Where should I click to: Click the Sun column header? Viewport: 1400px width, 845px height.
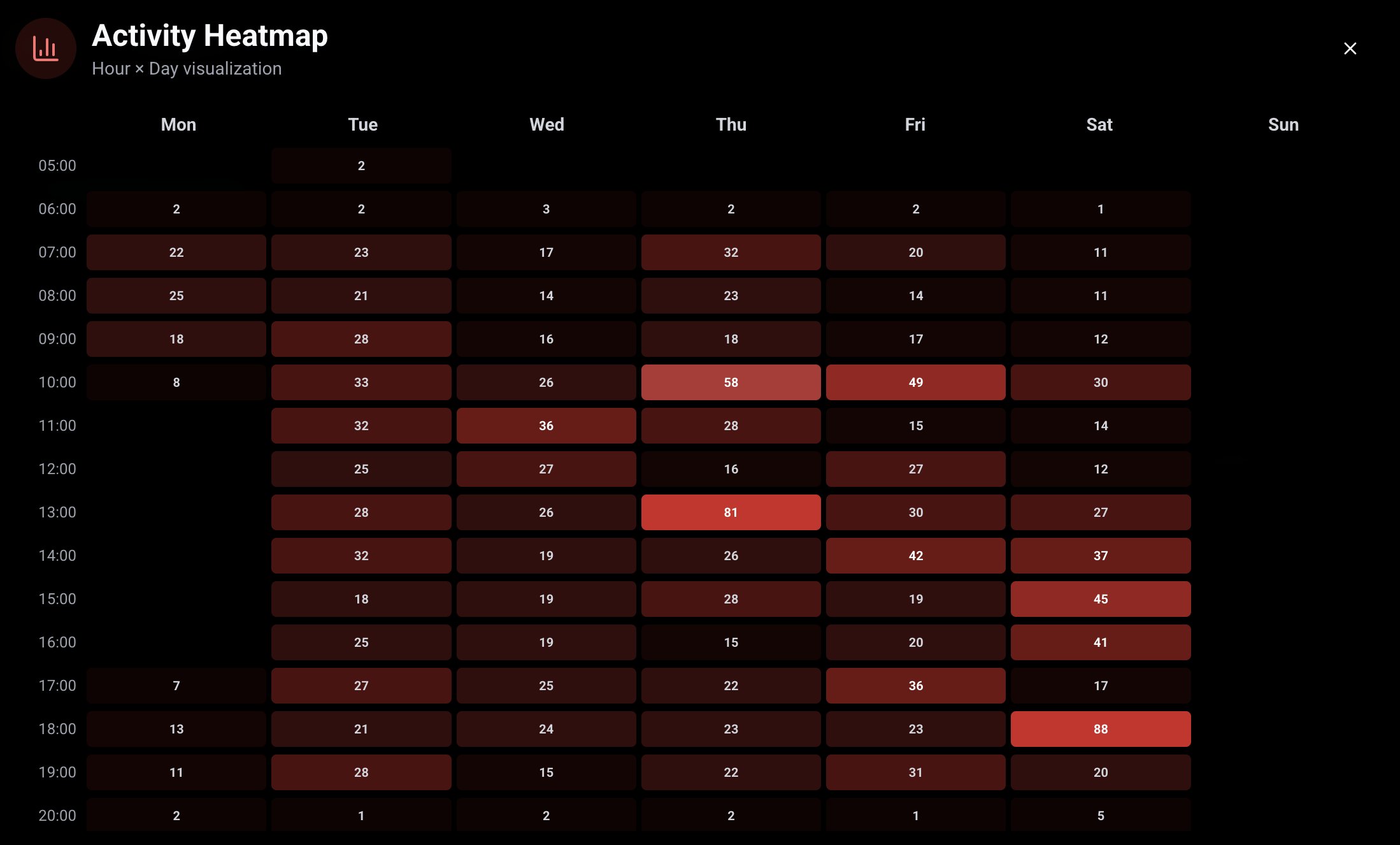[x=1283, y=125]
